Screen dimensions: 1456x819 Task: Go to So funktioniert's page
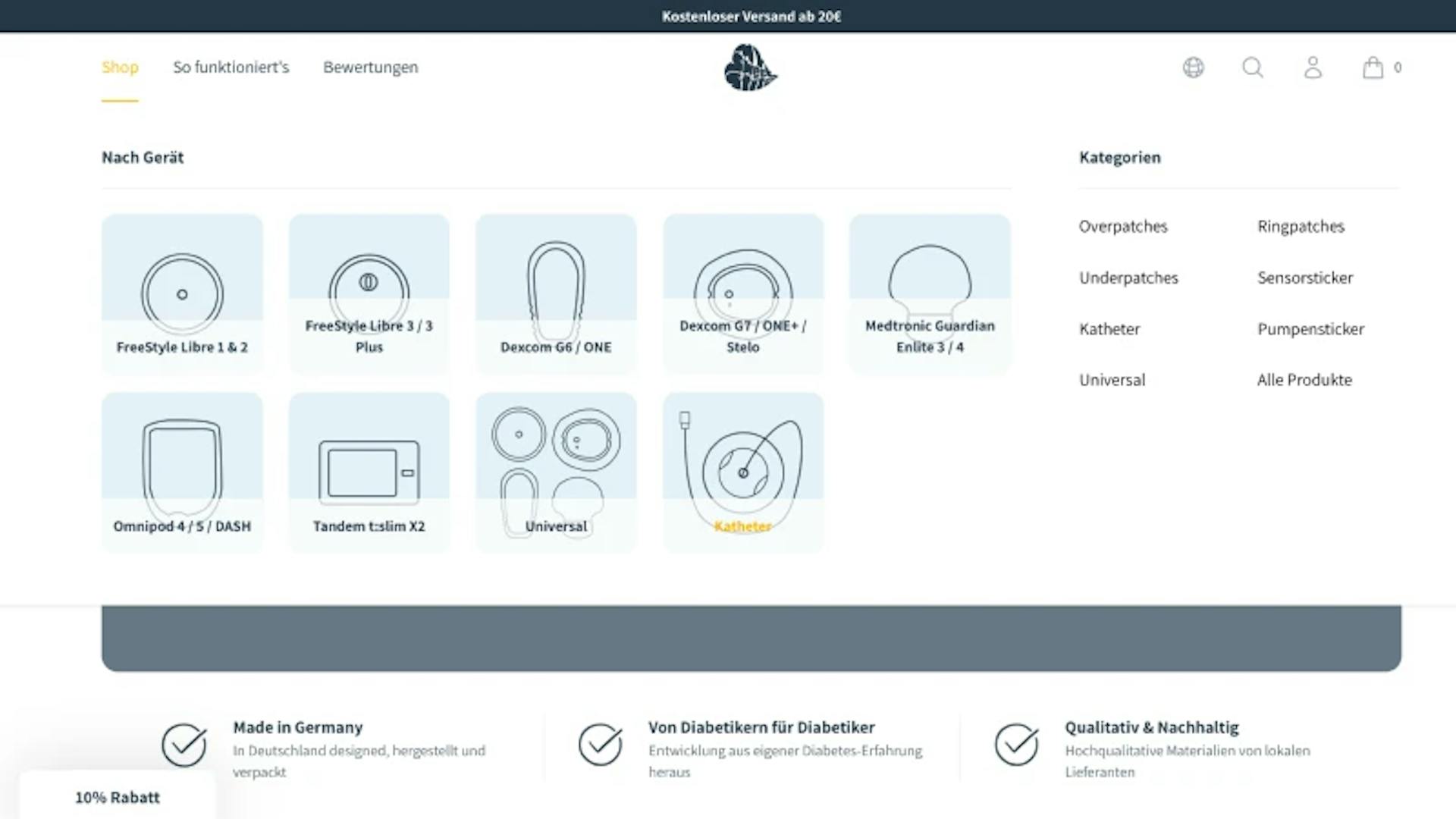click(x=231, y=67)
